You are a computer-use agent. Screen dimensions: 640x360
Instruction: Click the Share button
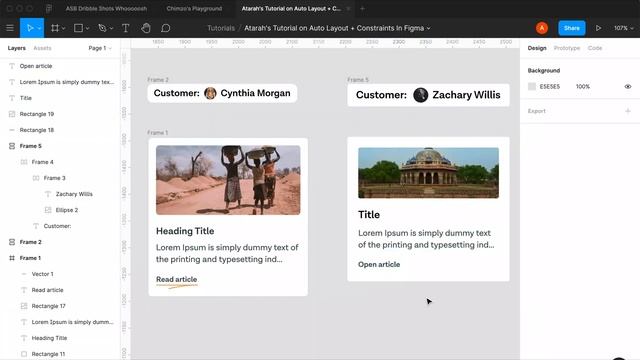tap(571, 28)
